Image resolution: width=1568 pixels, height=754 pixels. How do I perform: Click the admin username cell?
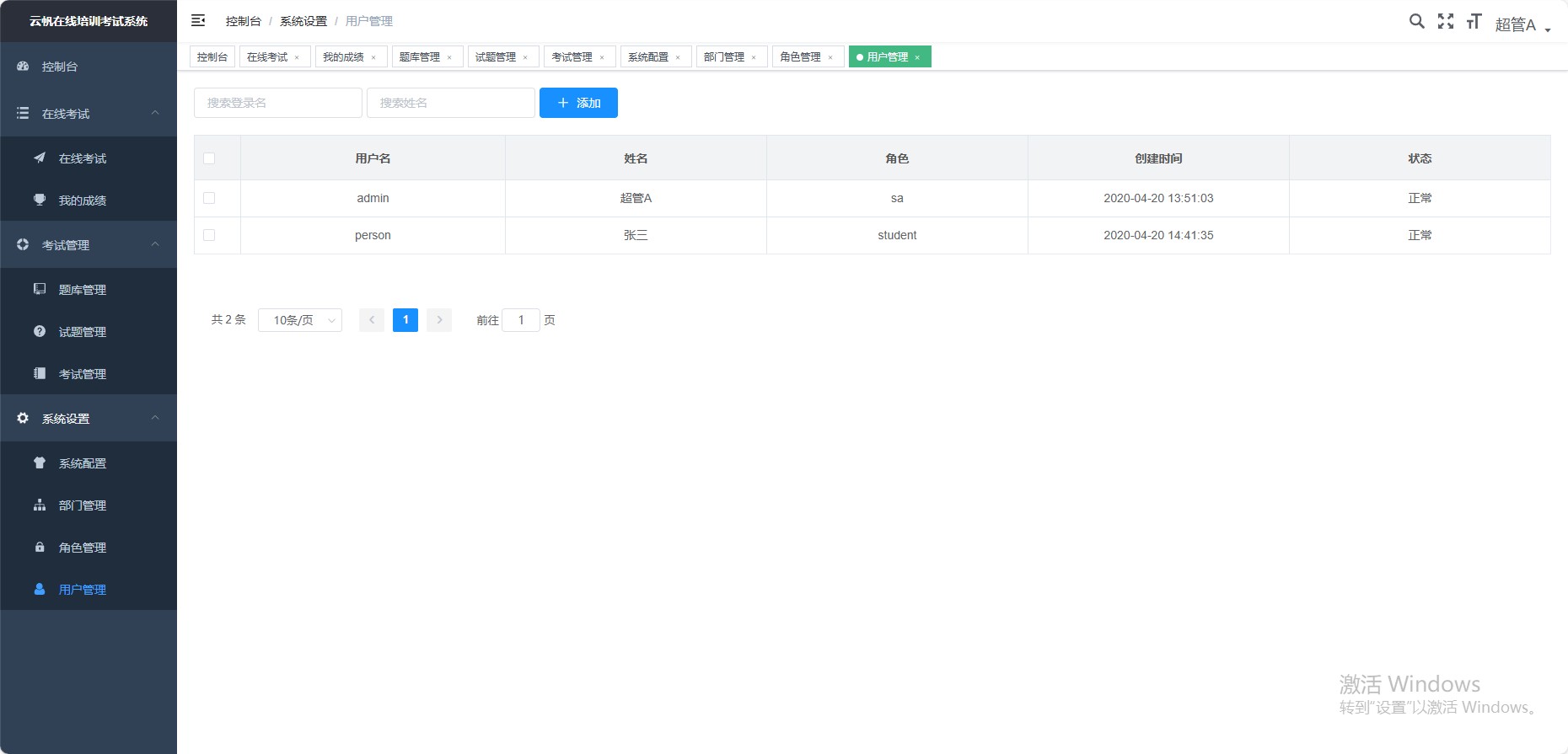(x=373, y=198)
